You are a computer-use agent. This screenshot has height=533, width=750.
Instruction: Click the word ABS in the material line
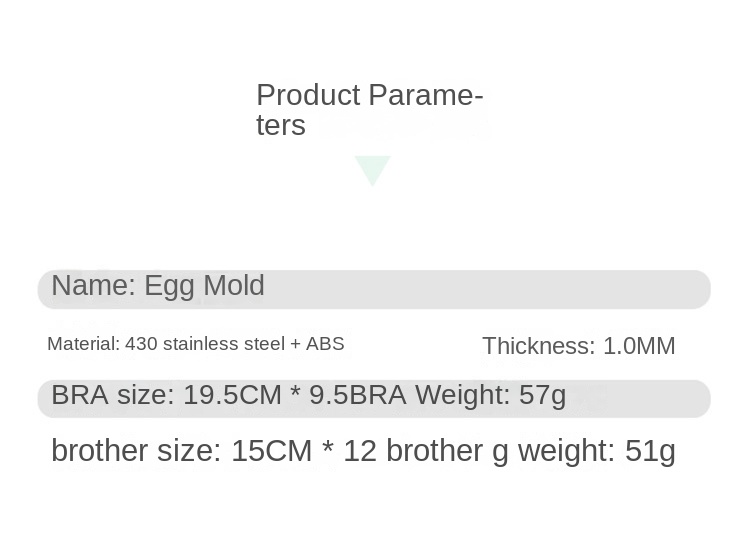tap(325, 344)
